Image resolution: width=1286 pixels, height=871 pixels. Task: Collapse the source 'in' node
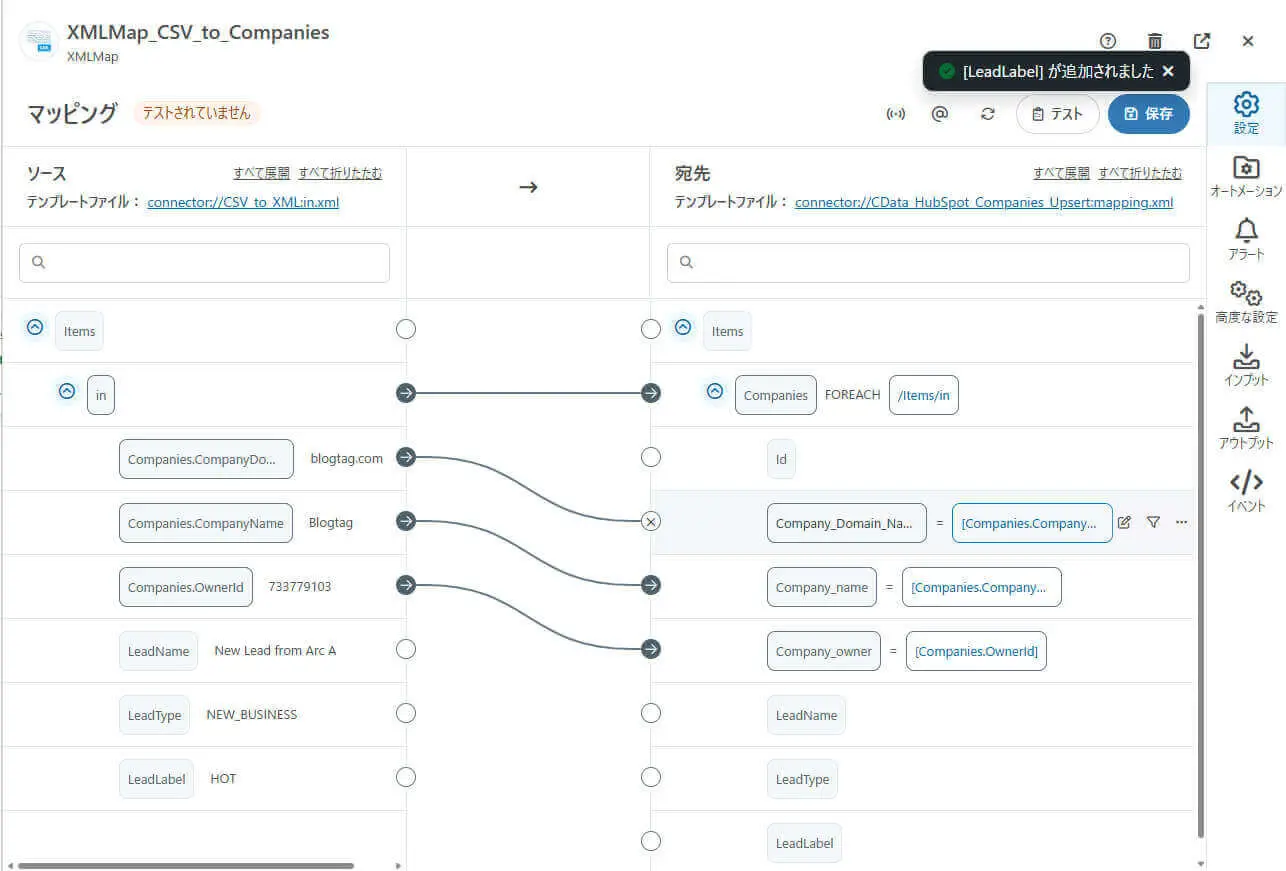click(67, 392)
